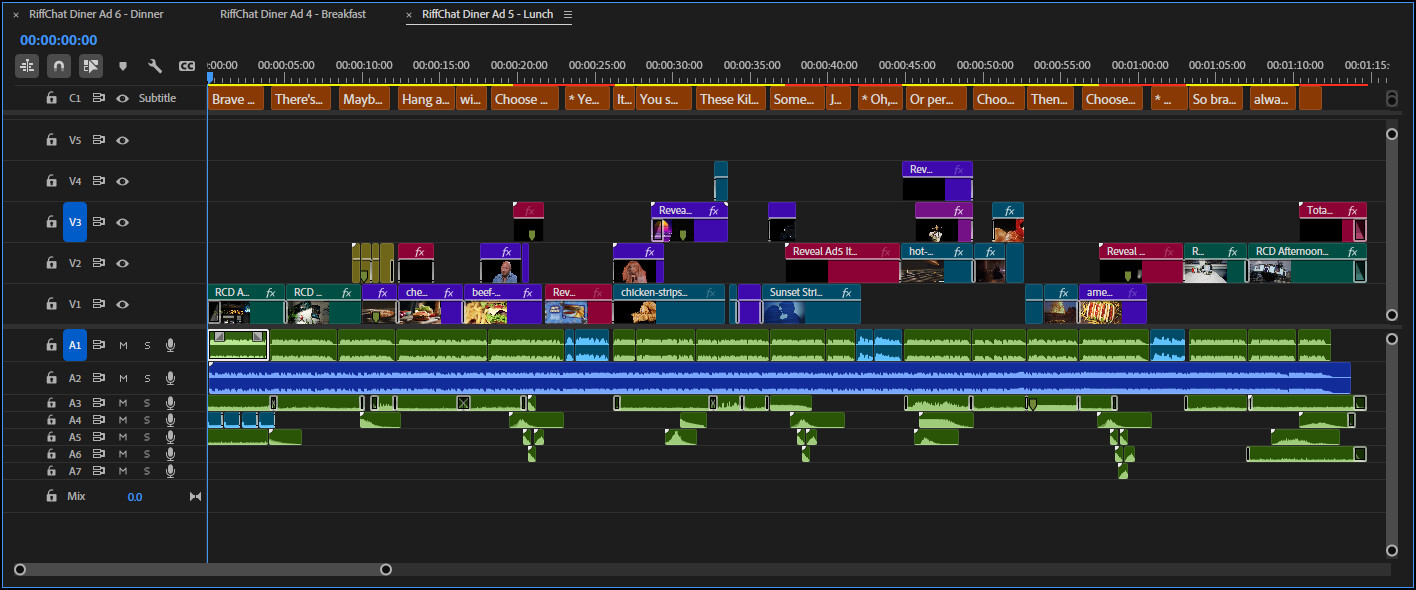Open the Lunch sequence panel menu

click(568, 15)
